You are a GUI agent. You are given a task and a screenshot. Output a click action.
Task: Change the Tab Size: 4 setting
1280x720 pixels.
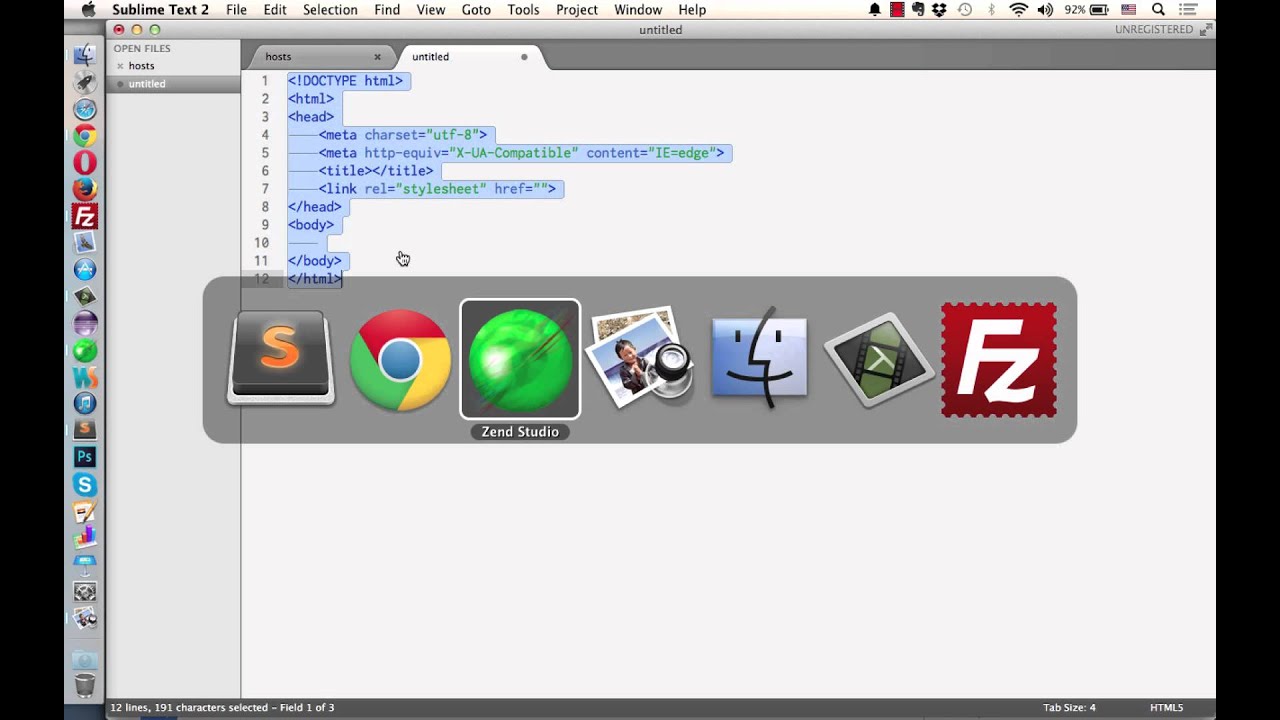[1069, 708]
